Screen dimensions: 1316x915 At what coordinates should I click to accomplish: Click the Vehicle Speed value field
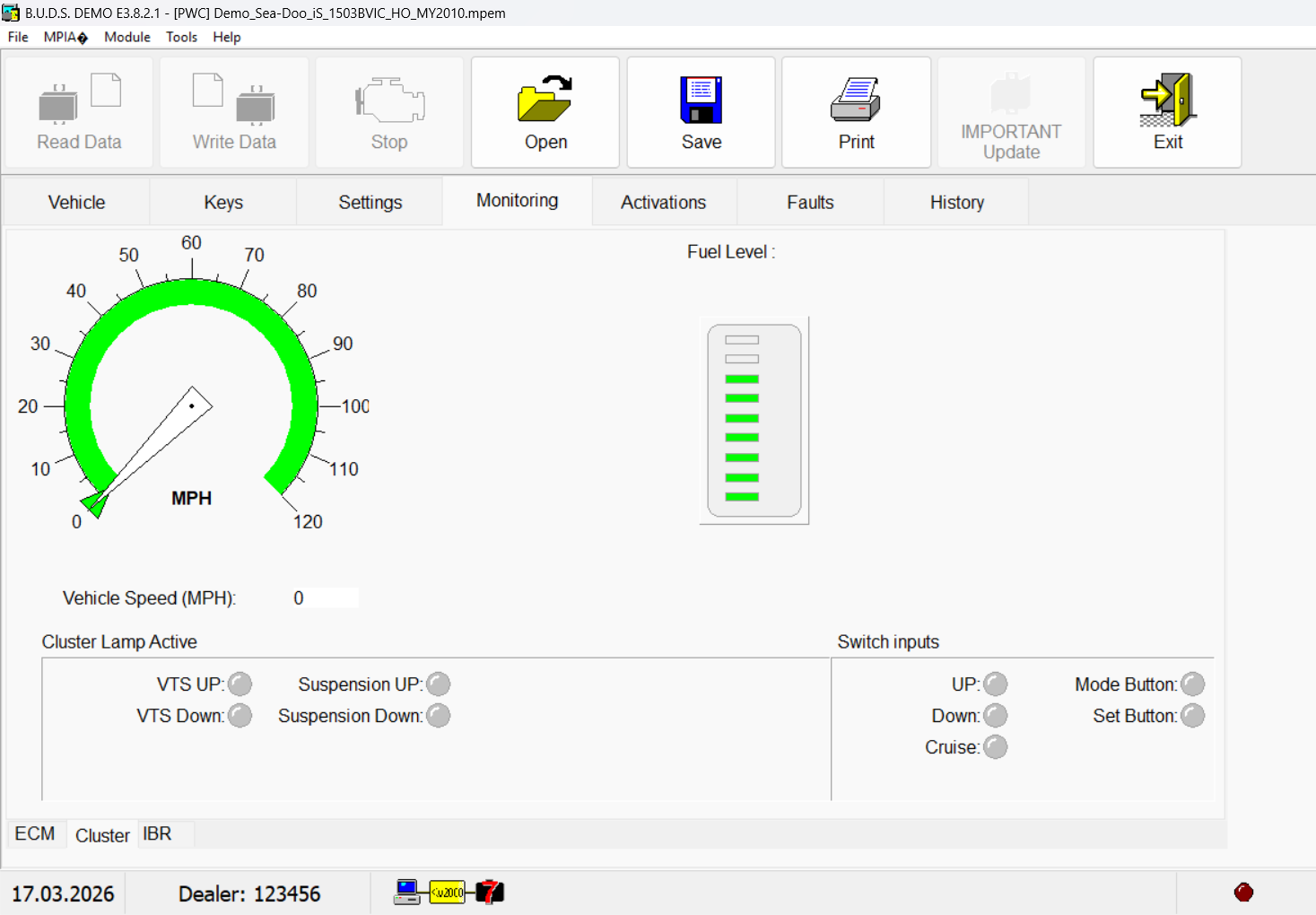click(324, 598)
